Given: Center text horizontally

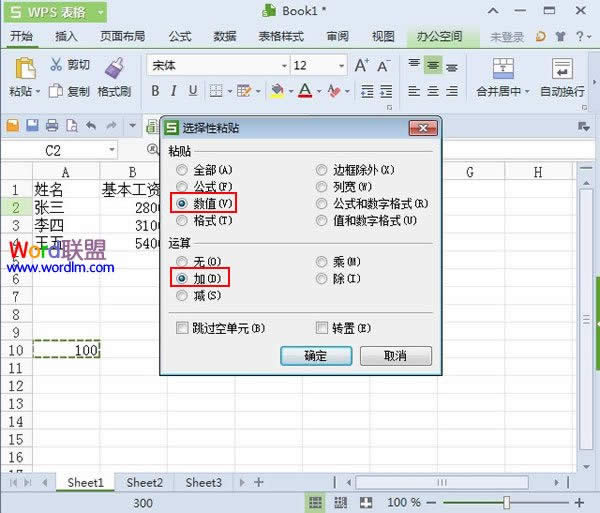Looking at the screenshot, I should point(433,91).
